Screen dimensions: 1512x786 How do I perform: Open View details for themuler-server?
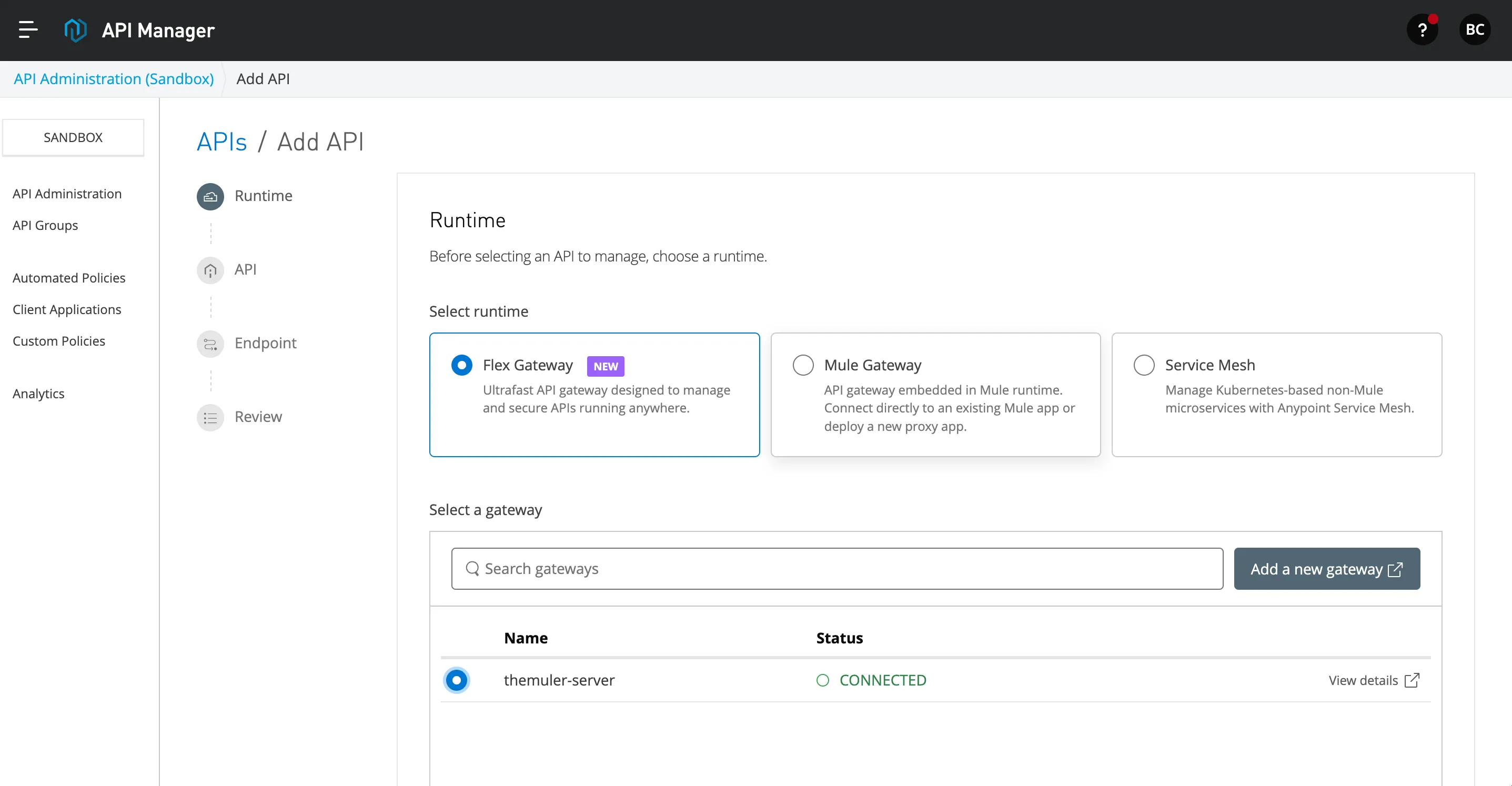[1374, 680]
